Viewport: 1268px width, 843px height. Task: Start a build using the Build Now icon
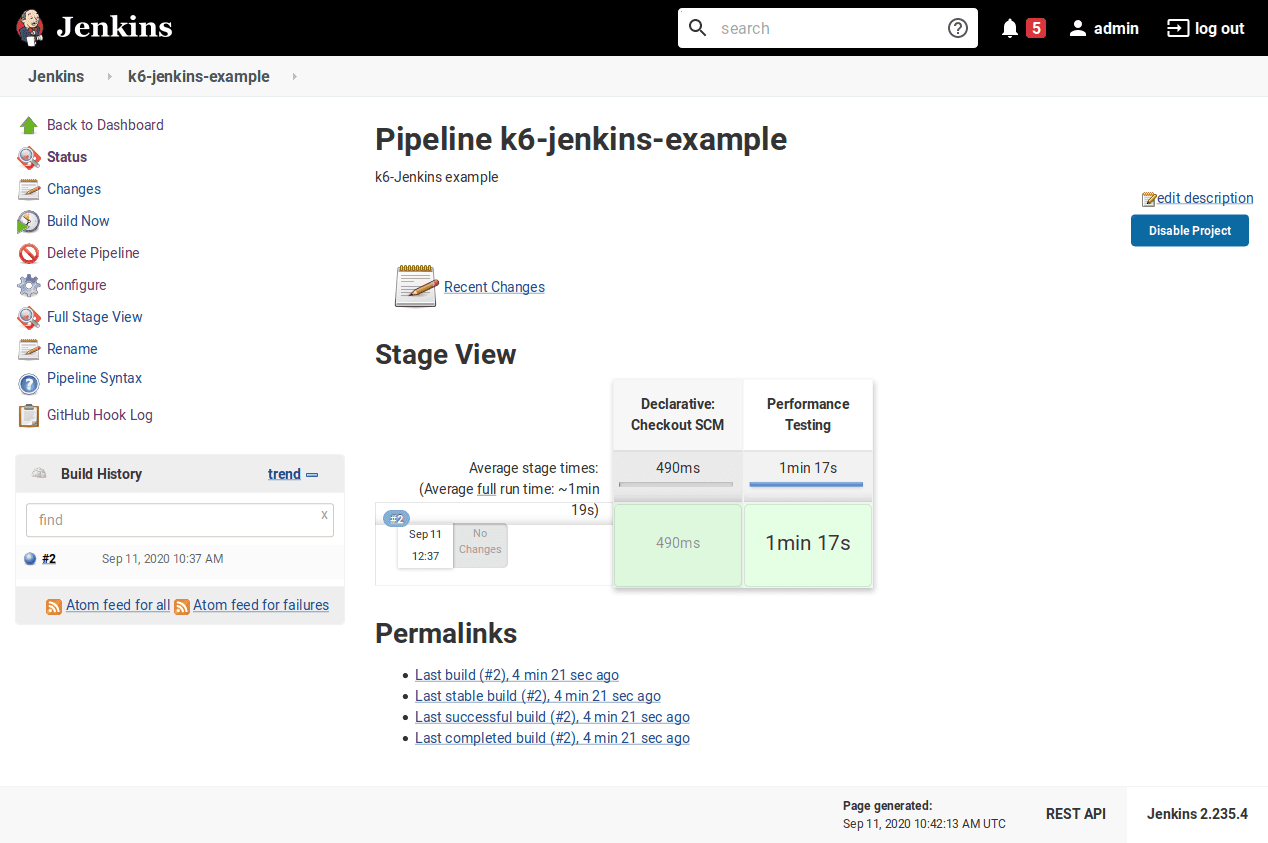[x=28, y=220]
